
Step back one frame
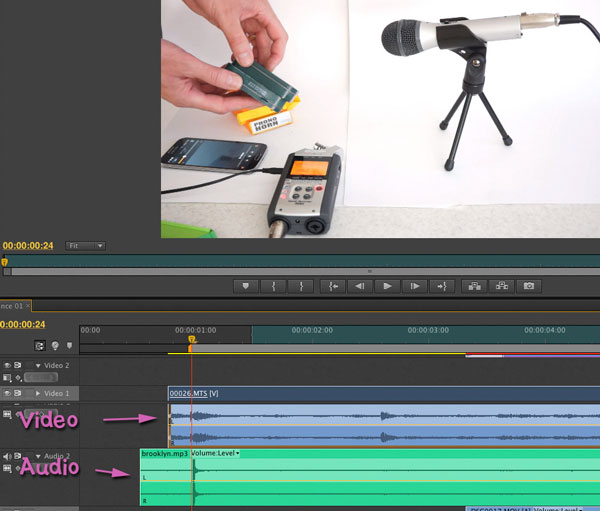tap(360, 286)
